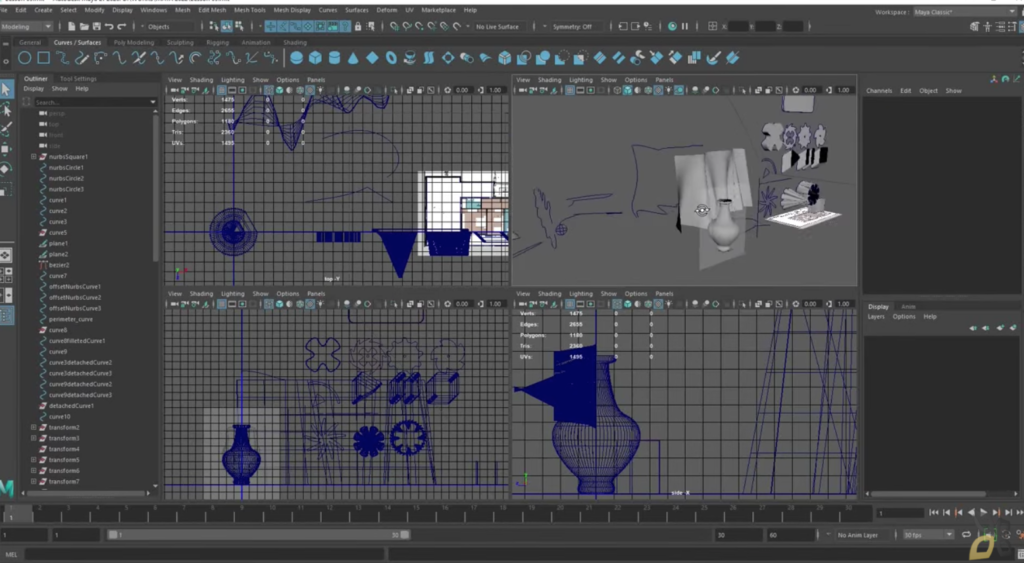This screenshot has height=563, width=1024.
Task: Open the Modeling menu set dropdown
Action: pyautogui.click(x=27, y=27)
